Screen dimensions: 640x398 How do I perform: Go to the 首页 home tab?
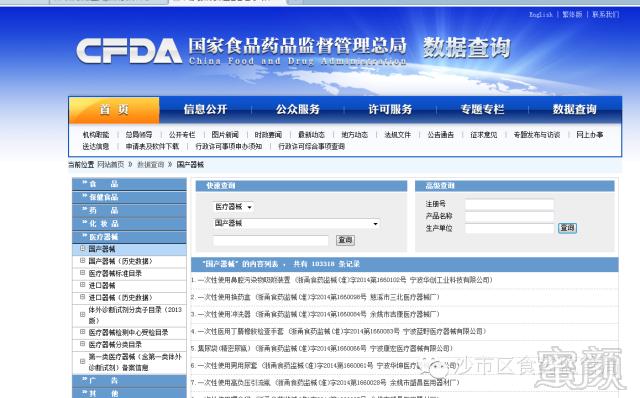click(114, 110)
